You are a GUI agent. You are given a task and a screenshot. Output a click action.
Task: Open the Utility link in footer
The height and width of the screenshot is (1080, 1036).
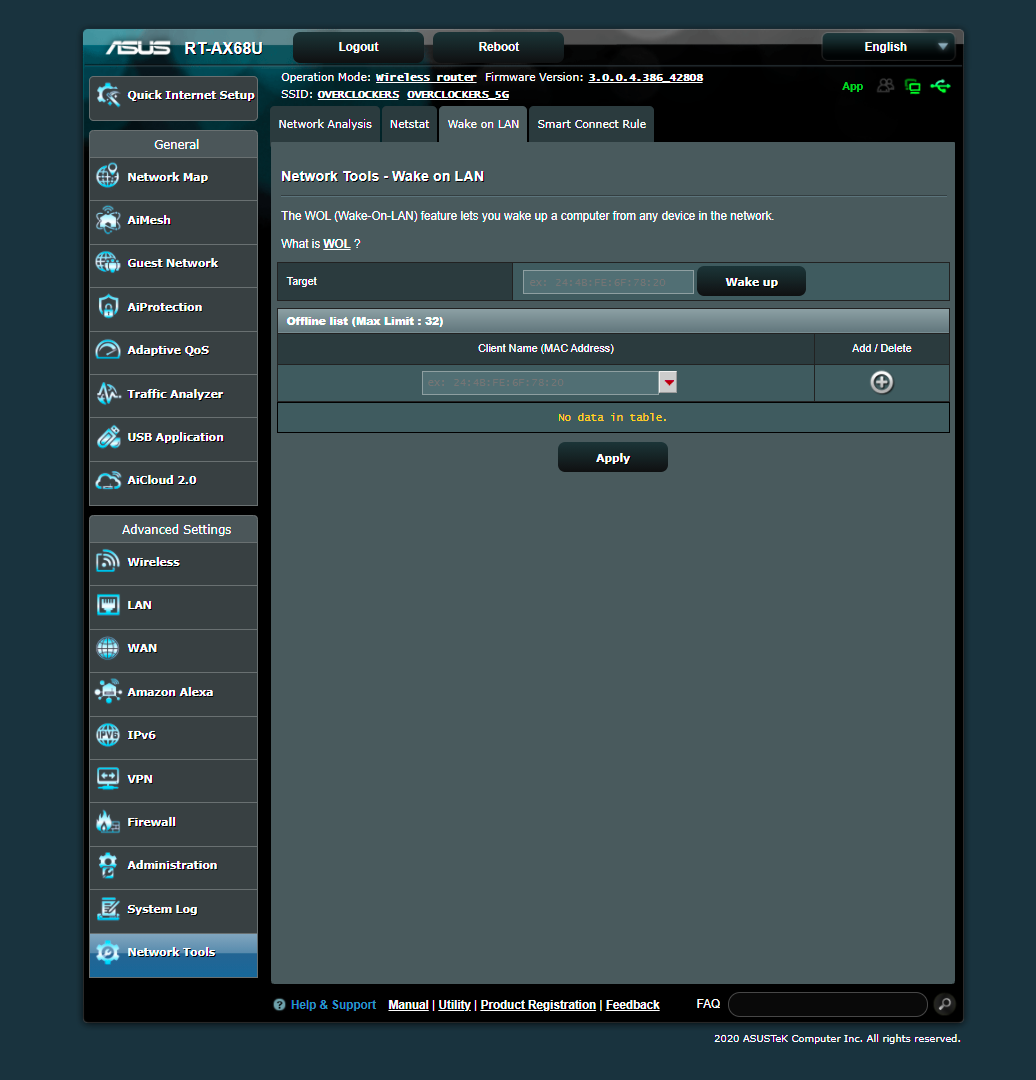tap(455, 1005)
